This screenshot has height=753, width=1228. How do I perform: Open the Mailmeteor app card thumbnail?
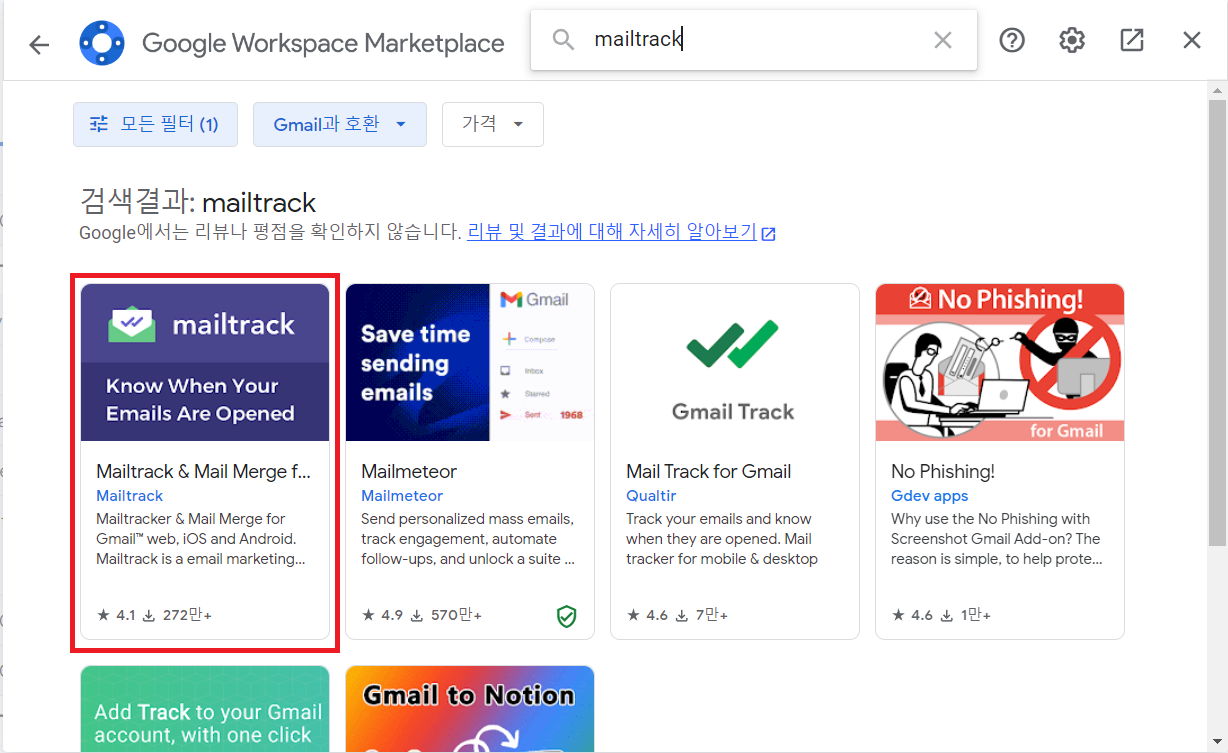click(x=469, y=361)
